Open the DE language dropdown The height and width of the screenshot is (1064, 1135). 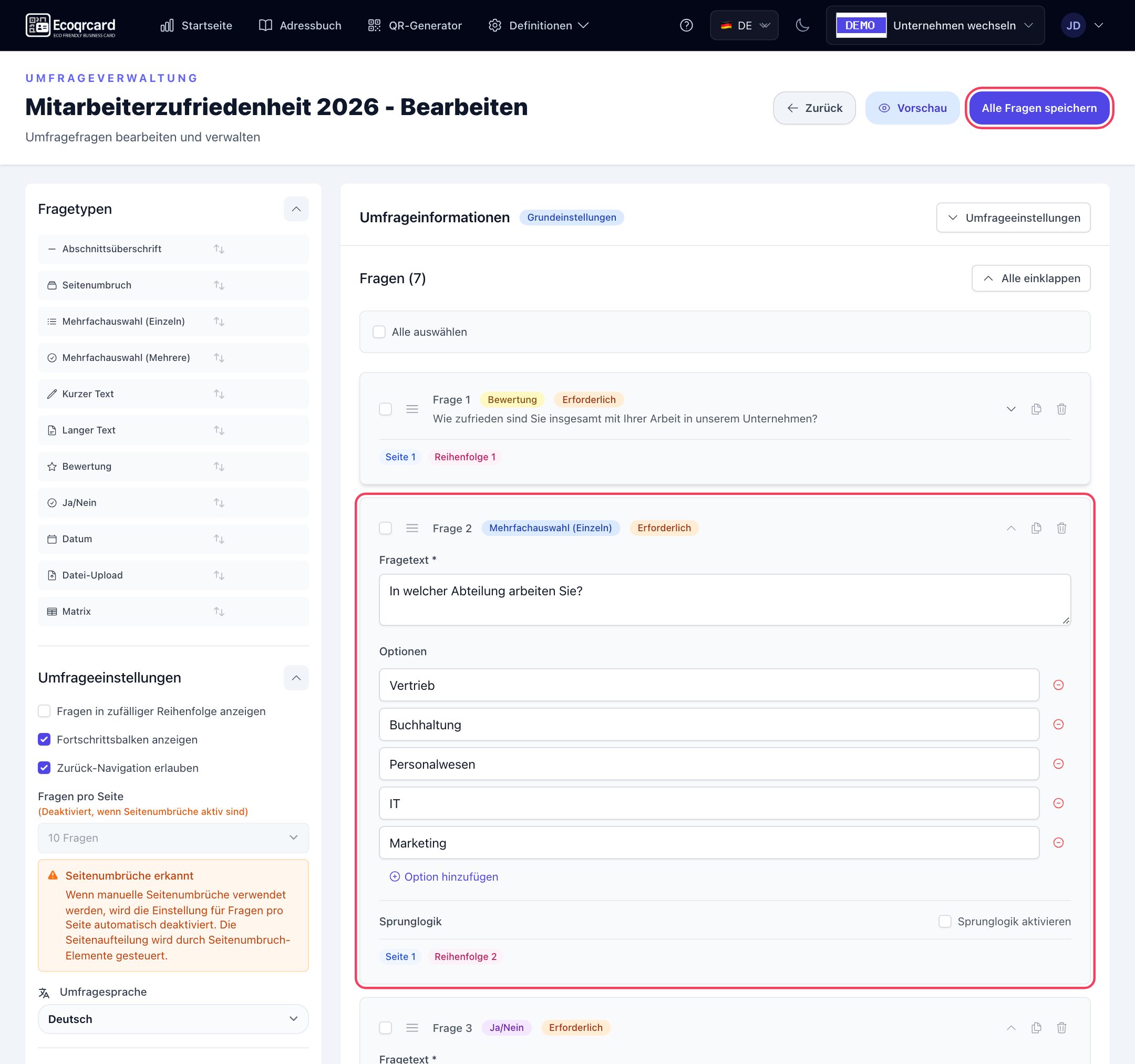click(744, 25)
